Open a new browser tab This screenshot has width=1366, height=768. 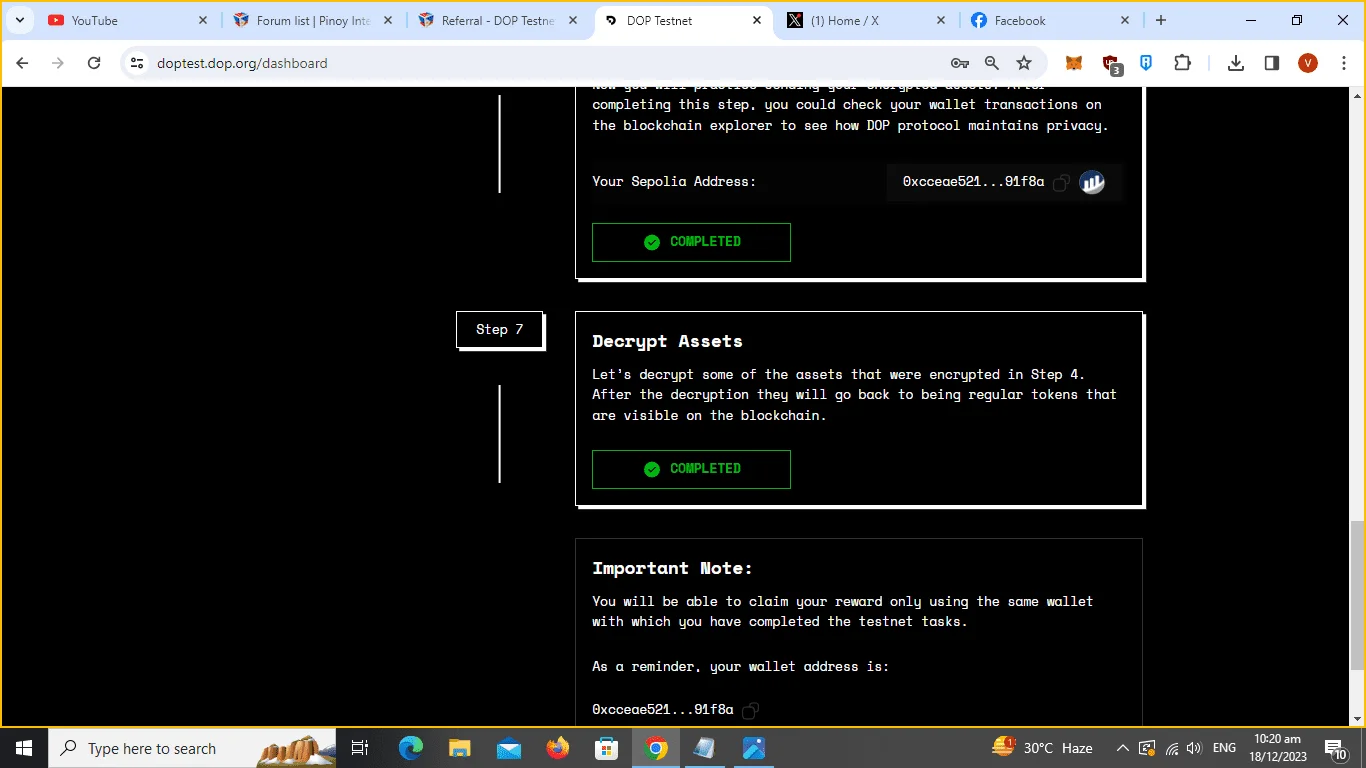(x=1161, y=20)
